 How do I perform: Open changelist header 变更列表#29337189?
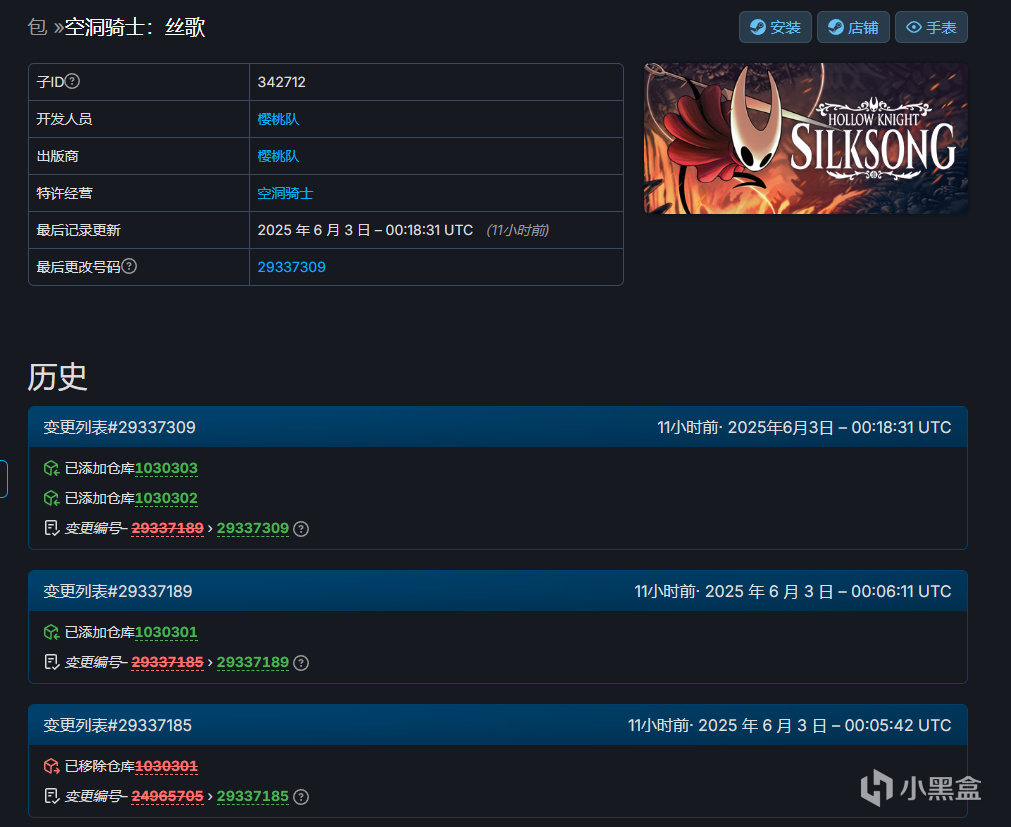pos(118,591)
